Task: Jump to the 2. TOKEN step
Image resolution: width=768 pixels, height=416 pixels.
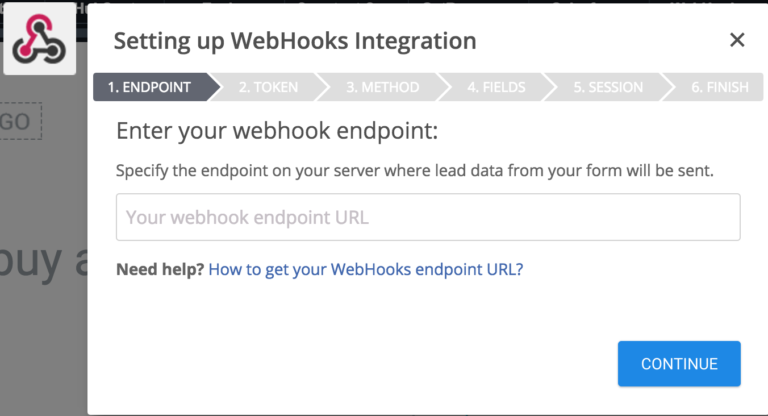Action: 268,87
